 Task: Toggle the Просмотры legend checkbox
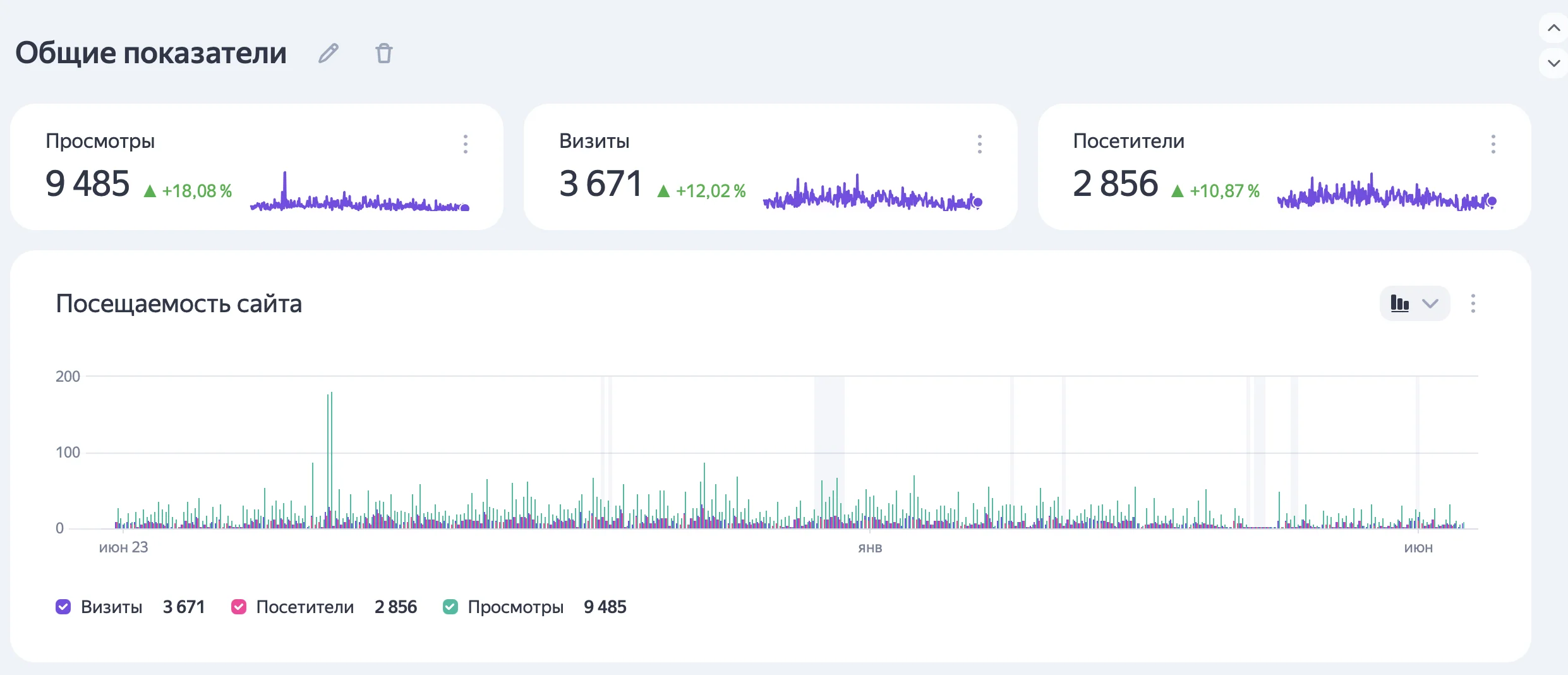(x=450, y=607)
